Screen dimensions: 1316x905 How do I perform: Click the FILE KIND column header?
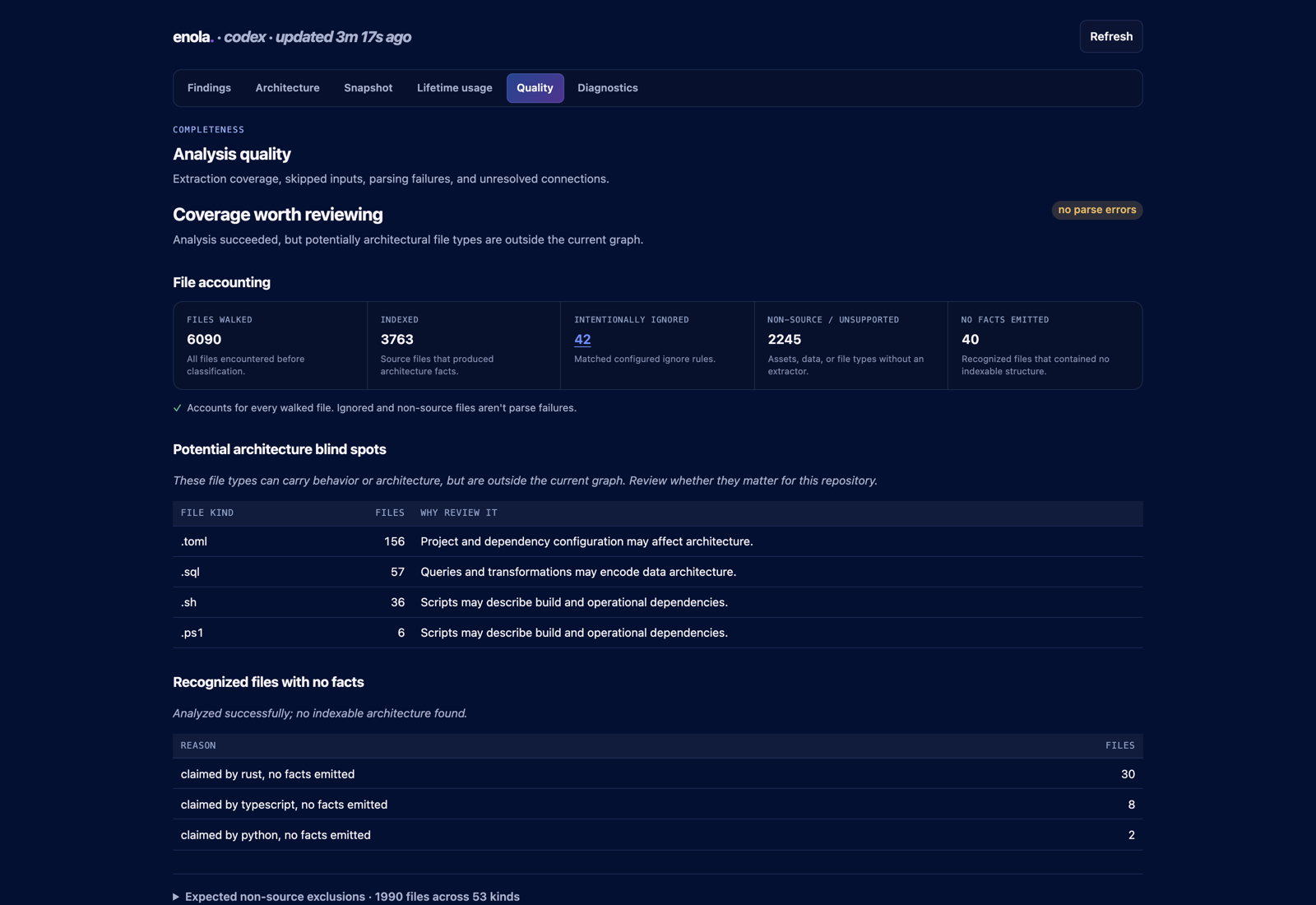coord(207,513)
